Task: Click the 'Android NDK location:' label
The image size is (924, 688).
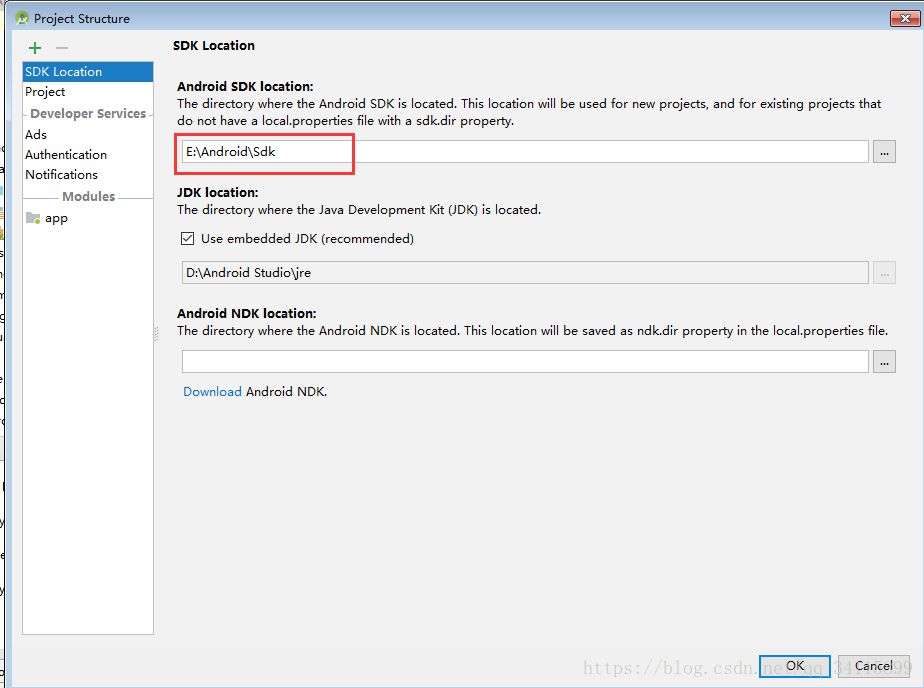Action: (x=247, y=313)
